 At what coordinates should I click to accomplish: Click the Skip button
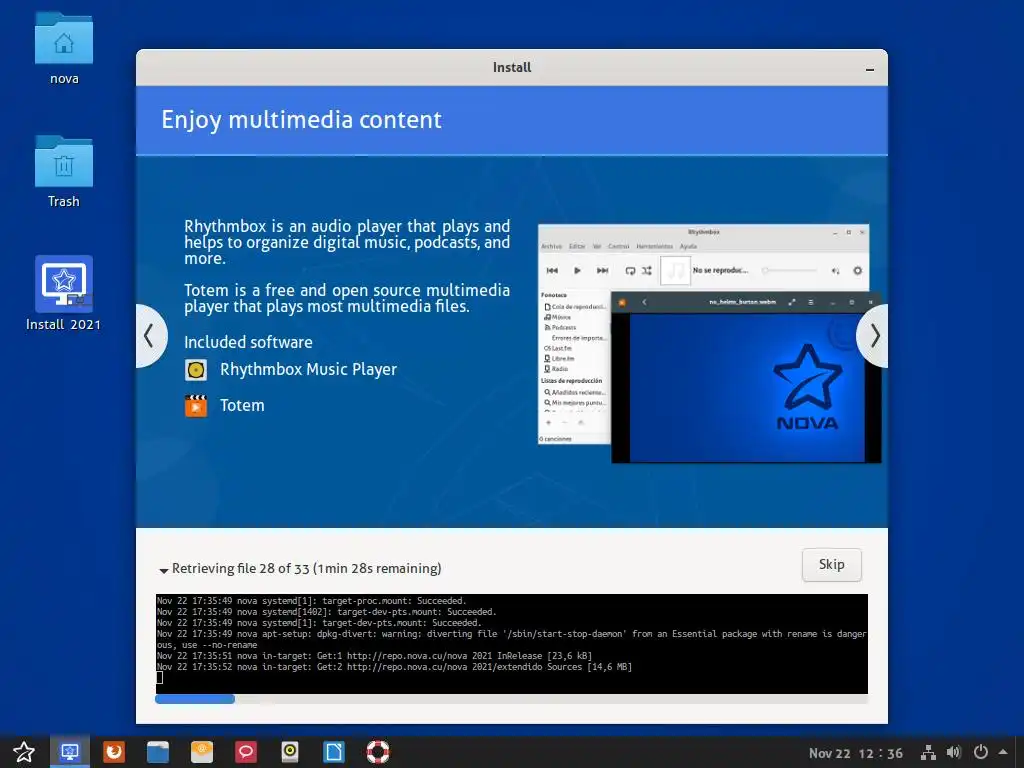pyautogui.click(x=831, y=565)
